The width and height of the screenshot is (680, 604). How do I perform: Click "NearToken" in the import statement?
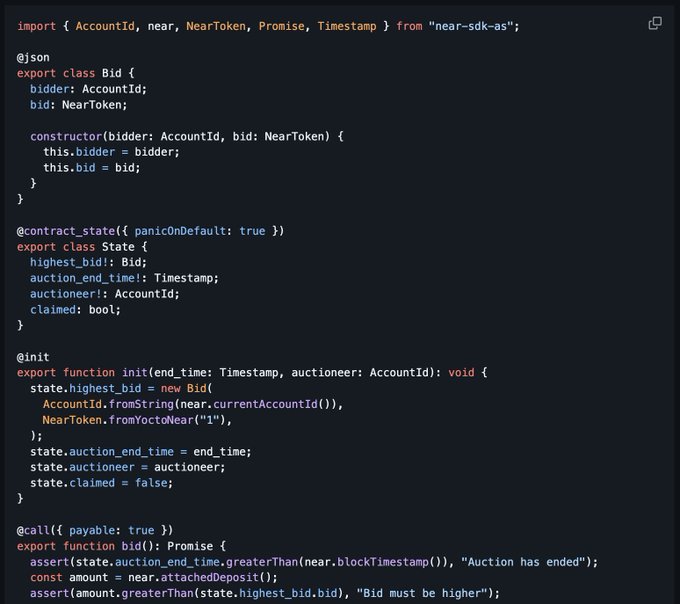[216, 26]
